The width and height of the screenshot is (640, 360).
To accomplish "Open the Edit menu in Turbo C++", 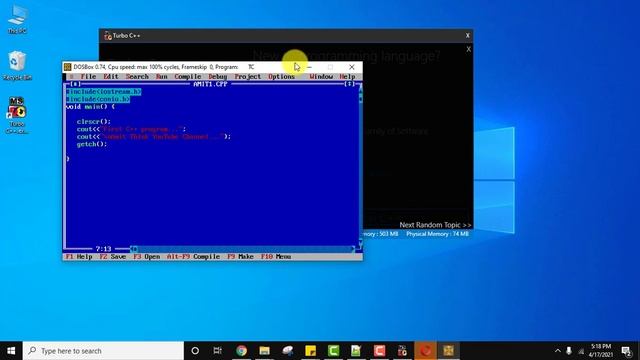I will [x=110, y=76].
